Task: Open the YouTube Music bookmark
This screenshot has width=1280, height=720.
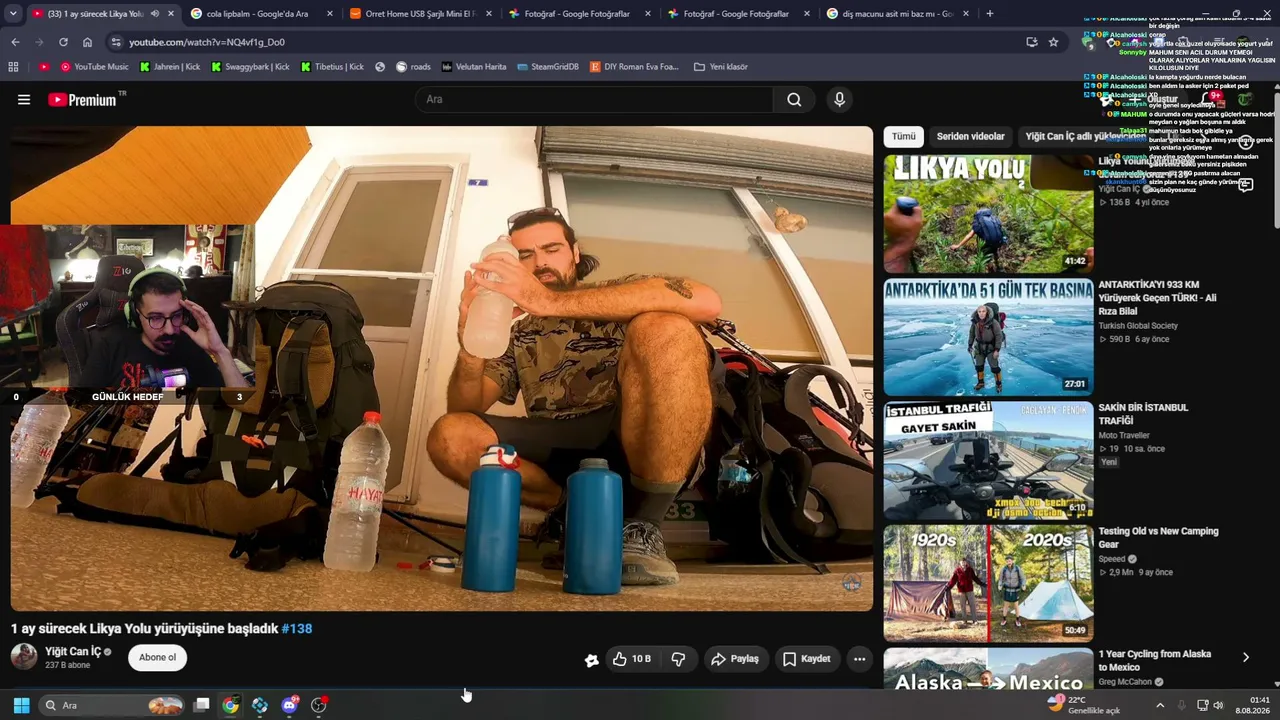Action: [x=94, y=67]
